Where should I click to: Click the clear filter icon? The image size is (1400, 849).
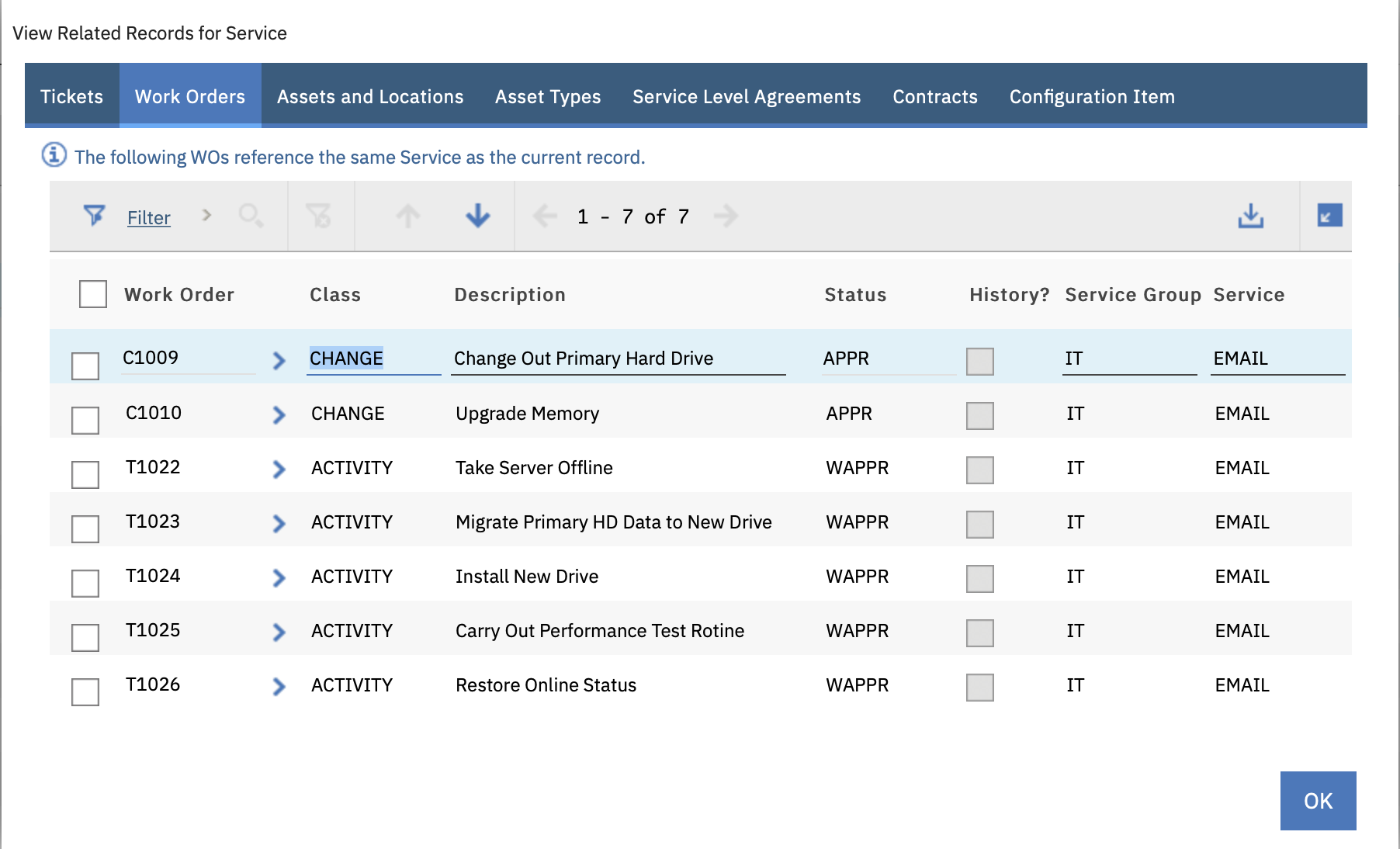[x=318, y=216]
